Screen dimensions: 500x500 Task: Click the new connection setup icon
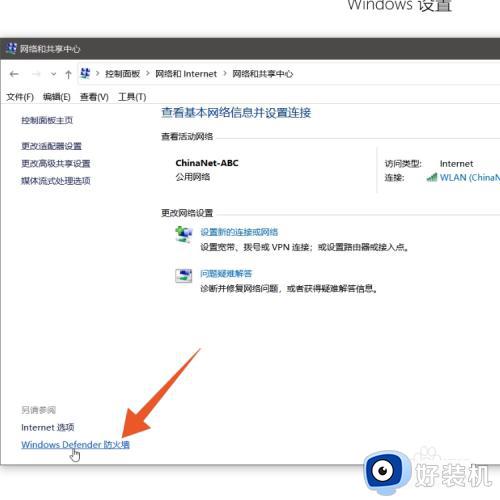tap(184, 235)
